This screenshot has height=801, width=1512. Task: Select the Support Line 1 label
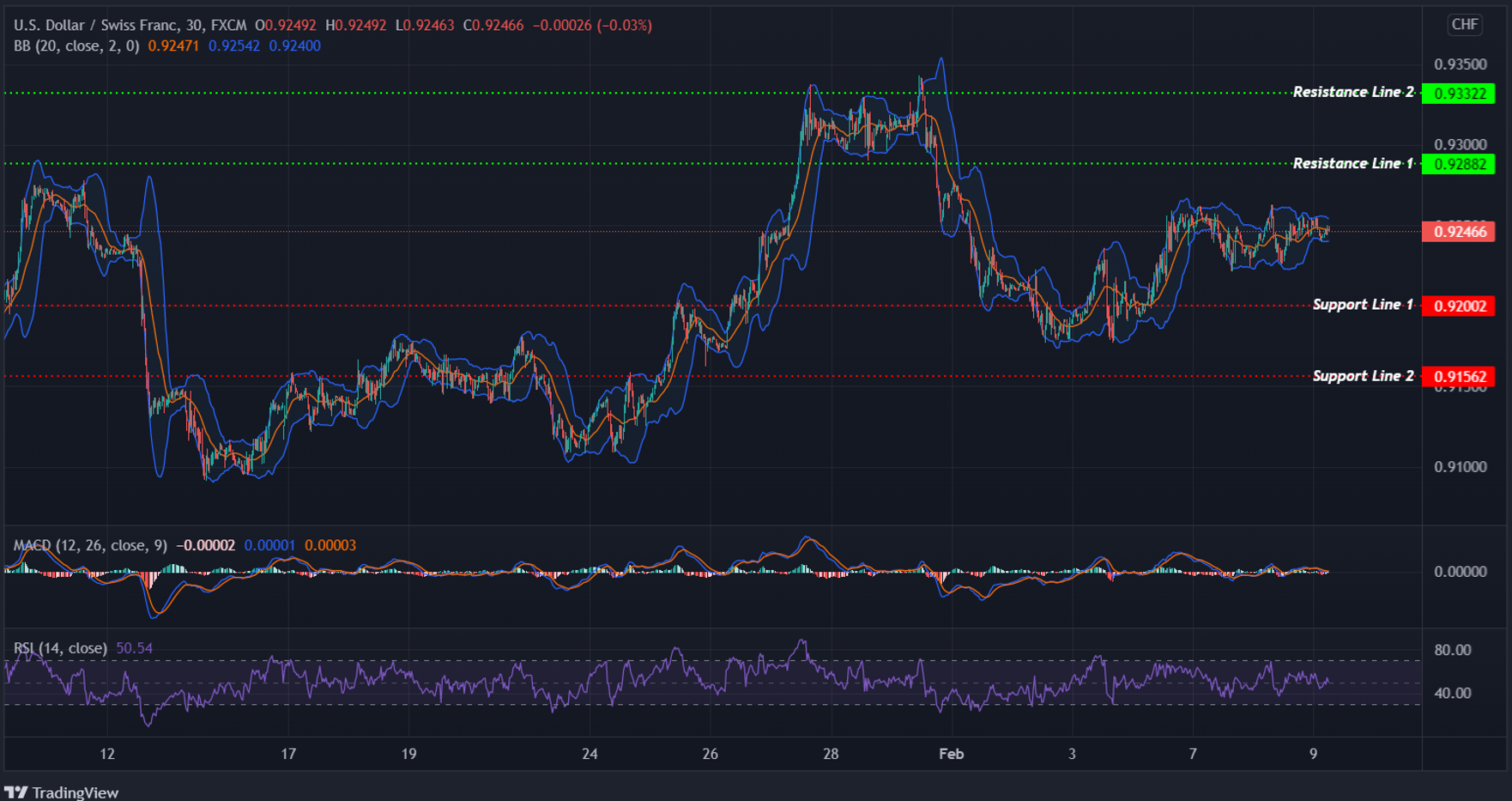(x=1363, y=304)
